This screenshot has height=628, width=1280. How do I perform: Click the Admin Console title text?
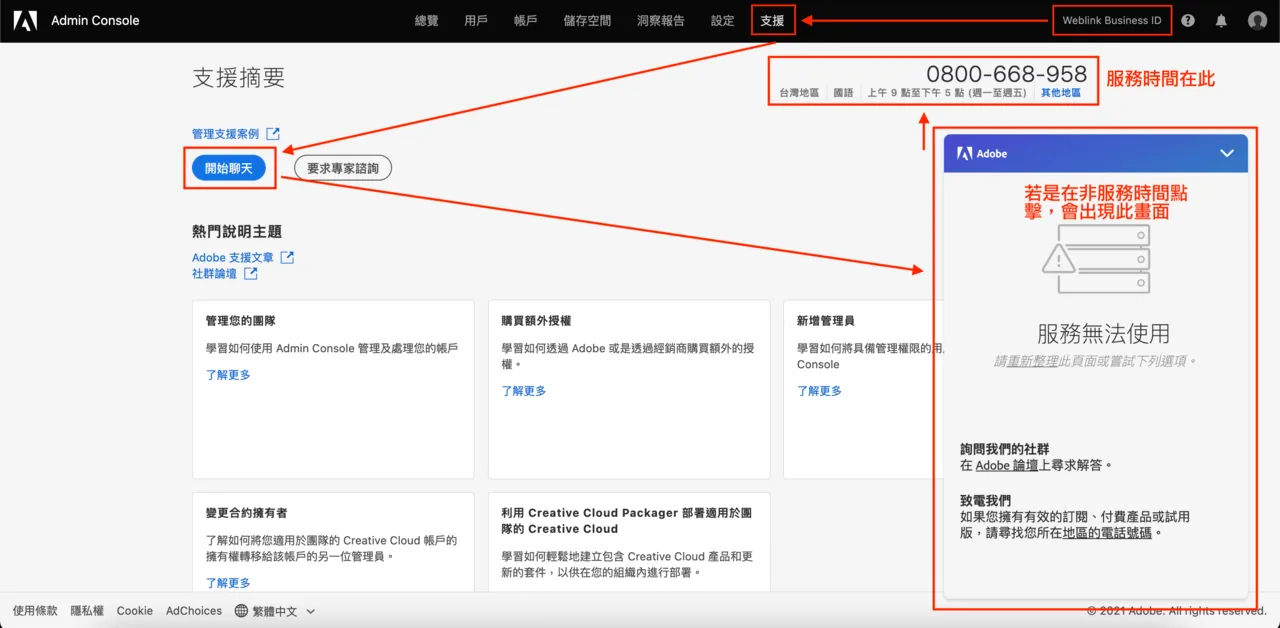pos(95,20)
